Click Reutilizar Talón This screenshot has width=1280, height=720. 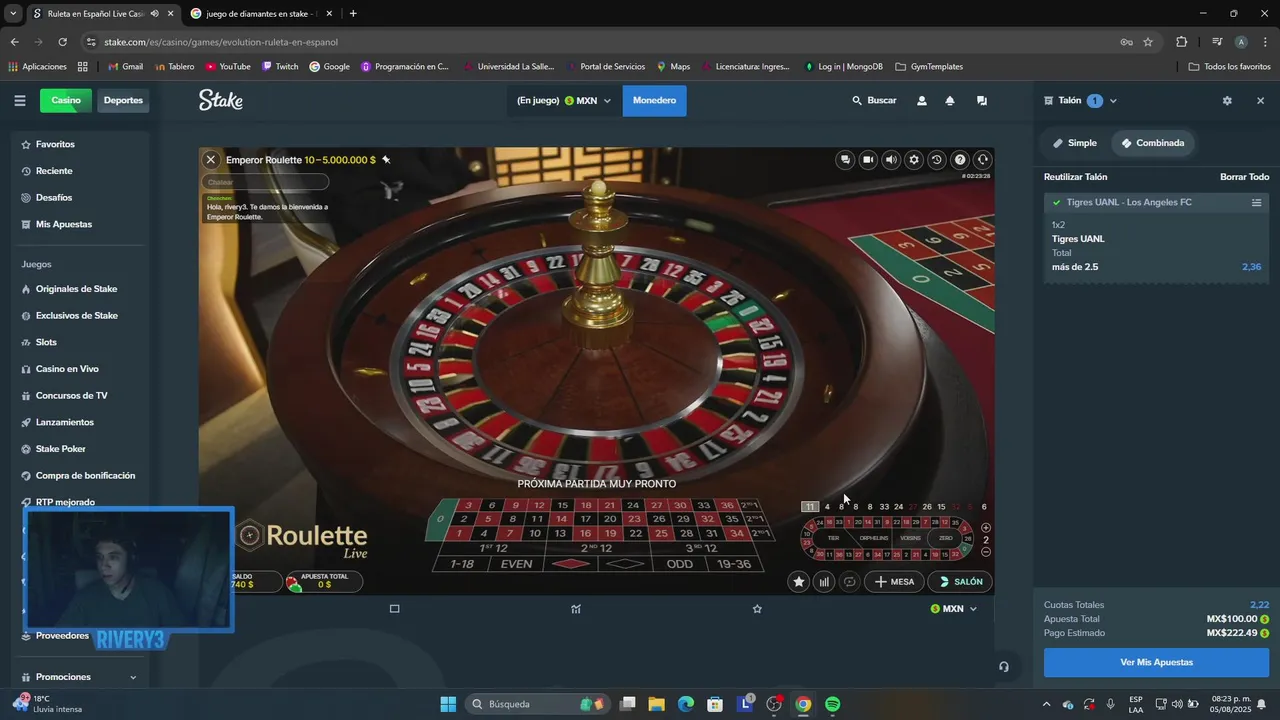(1075, 177)
